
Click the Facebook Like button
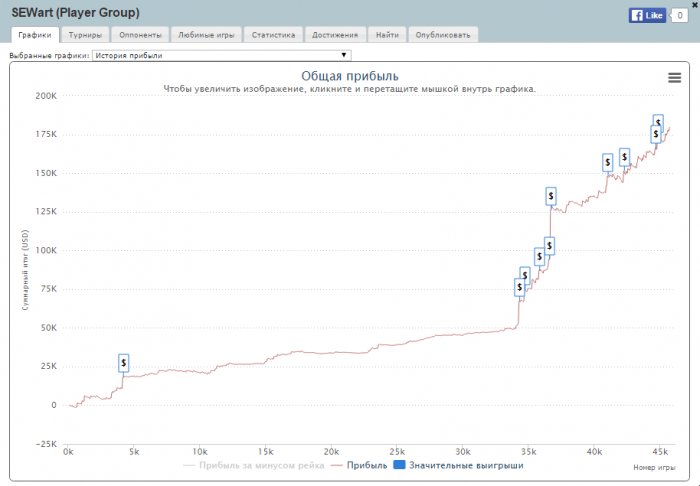pyautogui.click(x=647, y=16)
